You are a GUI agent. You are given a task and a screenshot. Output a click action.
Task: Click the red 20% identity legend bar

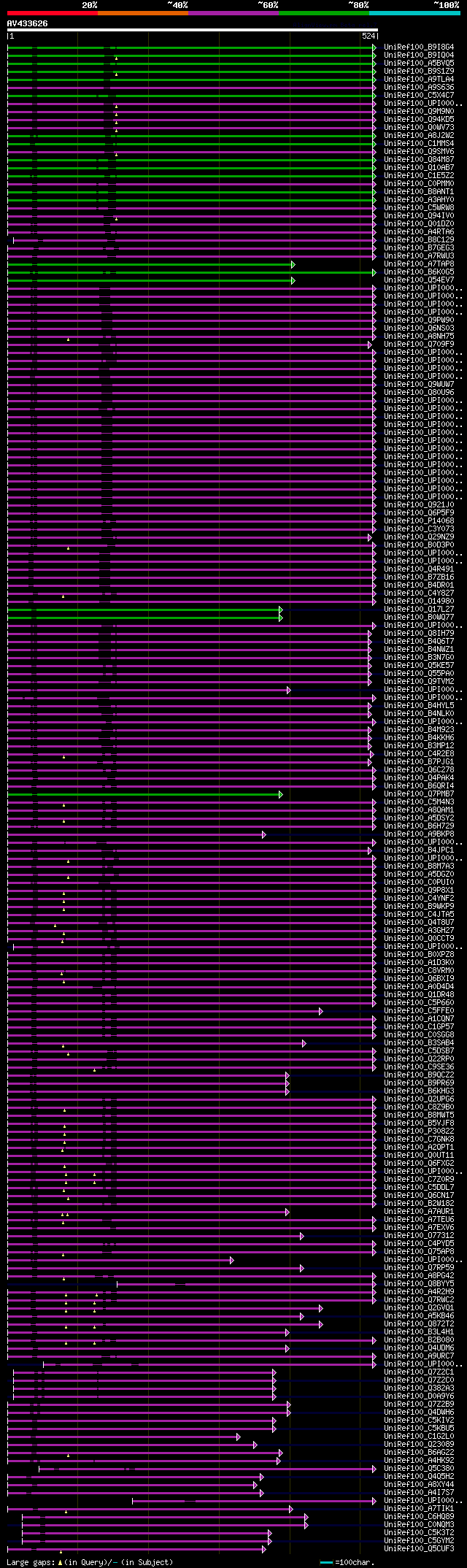click(53, 12)
